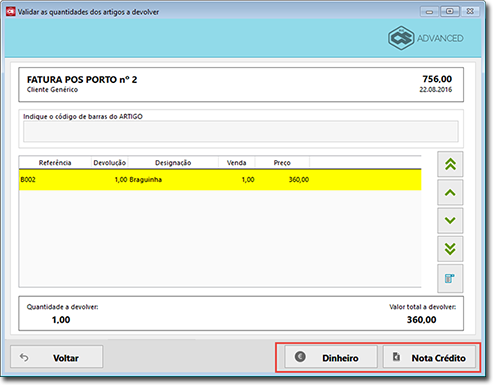Select the B002 Braguinha row
Viewport: 496px width, 389px height.
[x=220, y=180]
